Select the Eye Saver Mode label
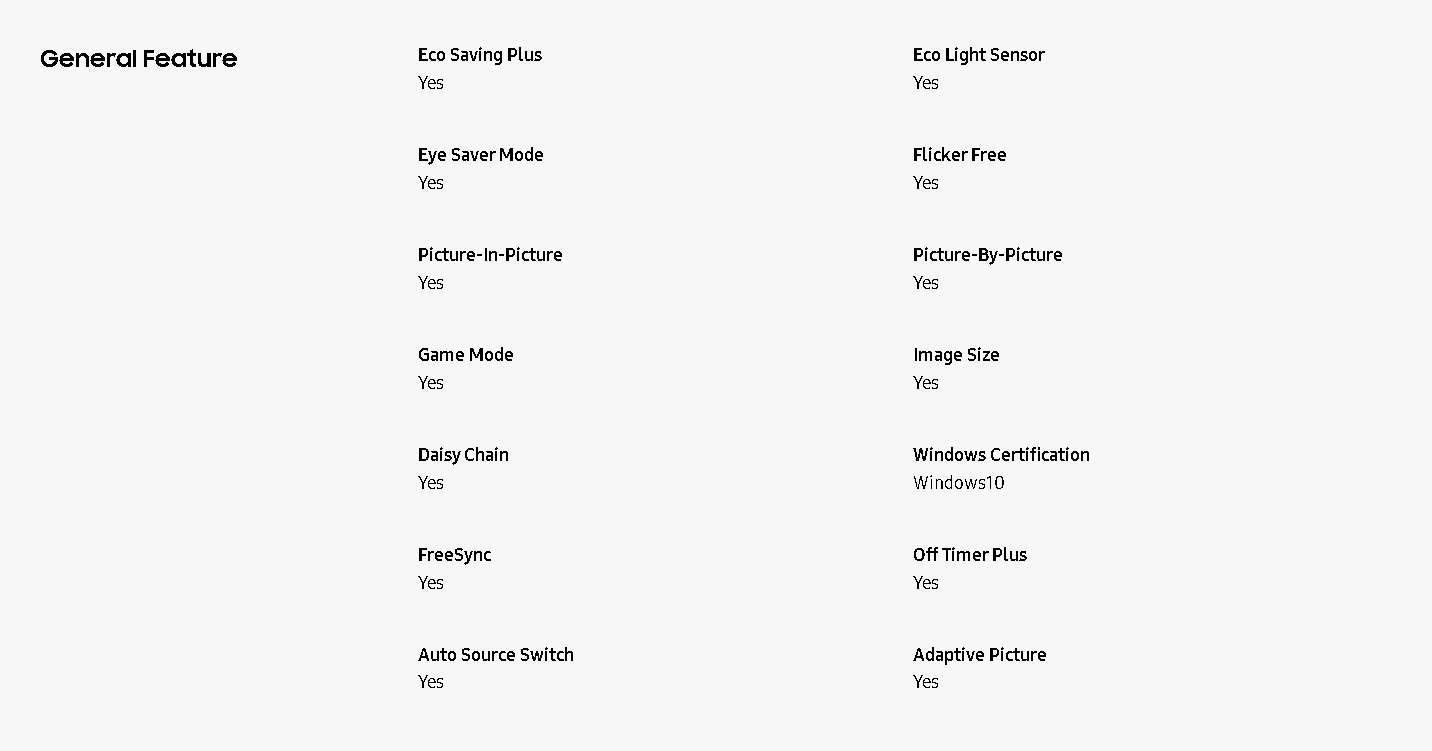This screenshot has height=751, width=1432. point(480,155)
